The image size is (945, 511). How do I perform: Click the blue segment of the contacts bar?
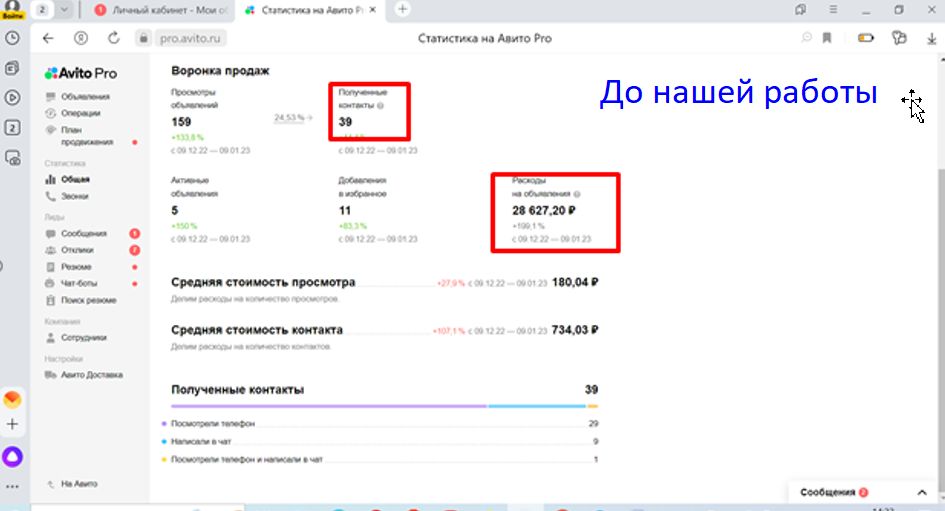point(537,406)
